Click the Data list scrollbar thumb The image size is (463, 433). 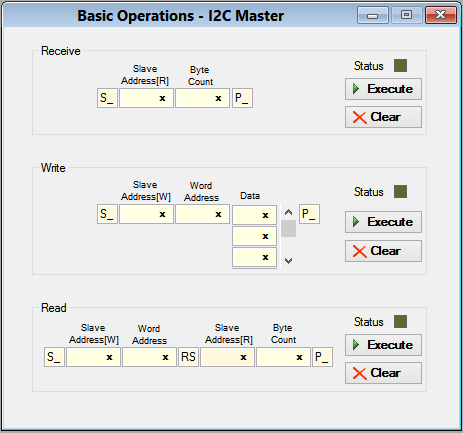tap(289, 228)
